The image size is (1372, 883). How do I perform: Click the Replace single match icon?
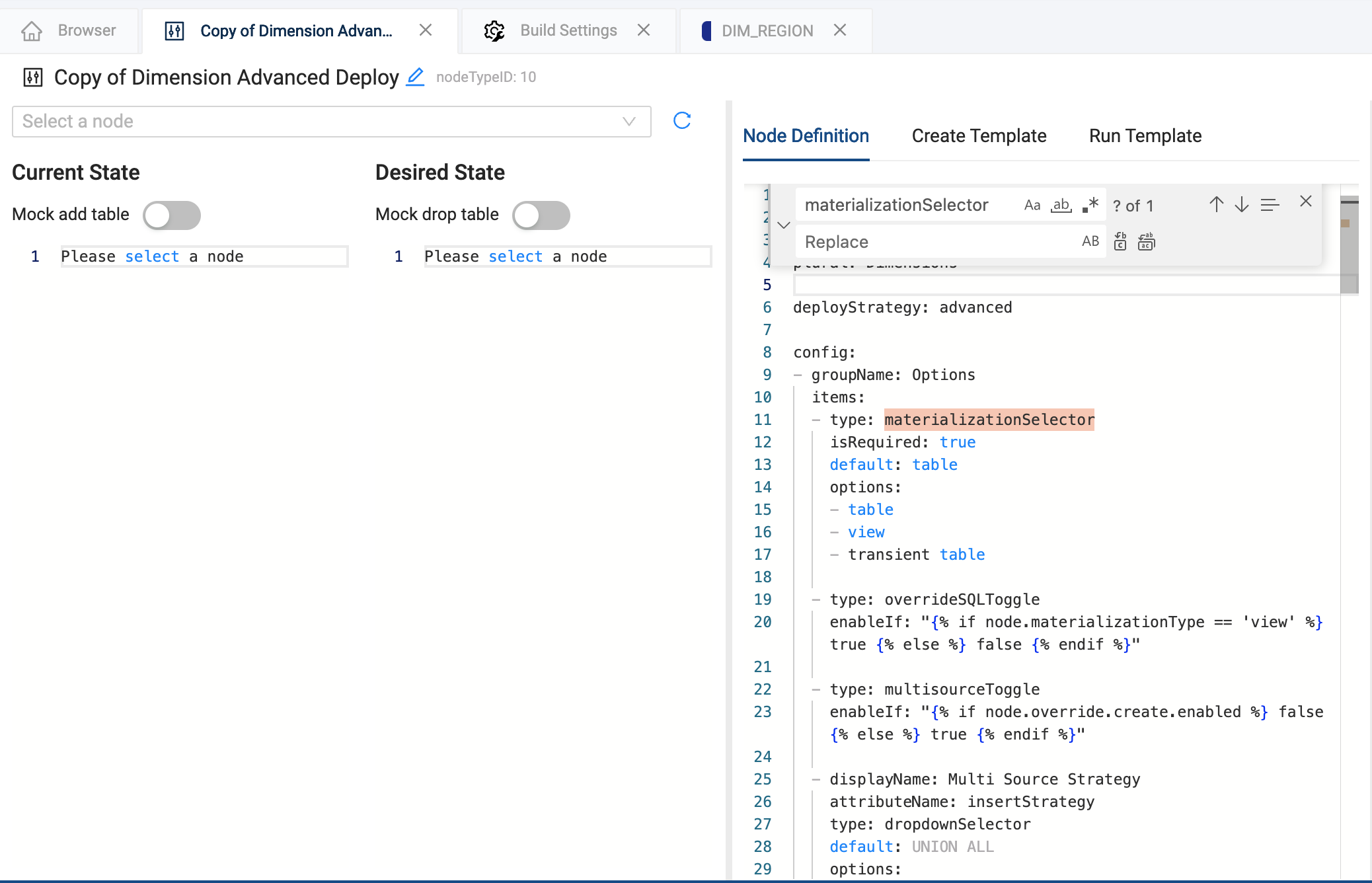pos(1120,241)
